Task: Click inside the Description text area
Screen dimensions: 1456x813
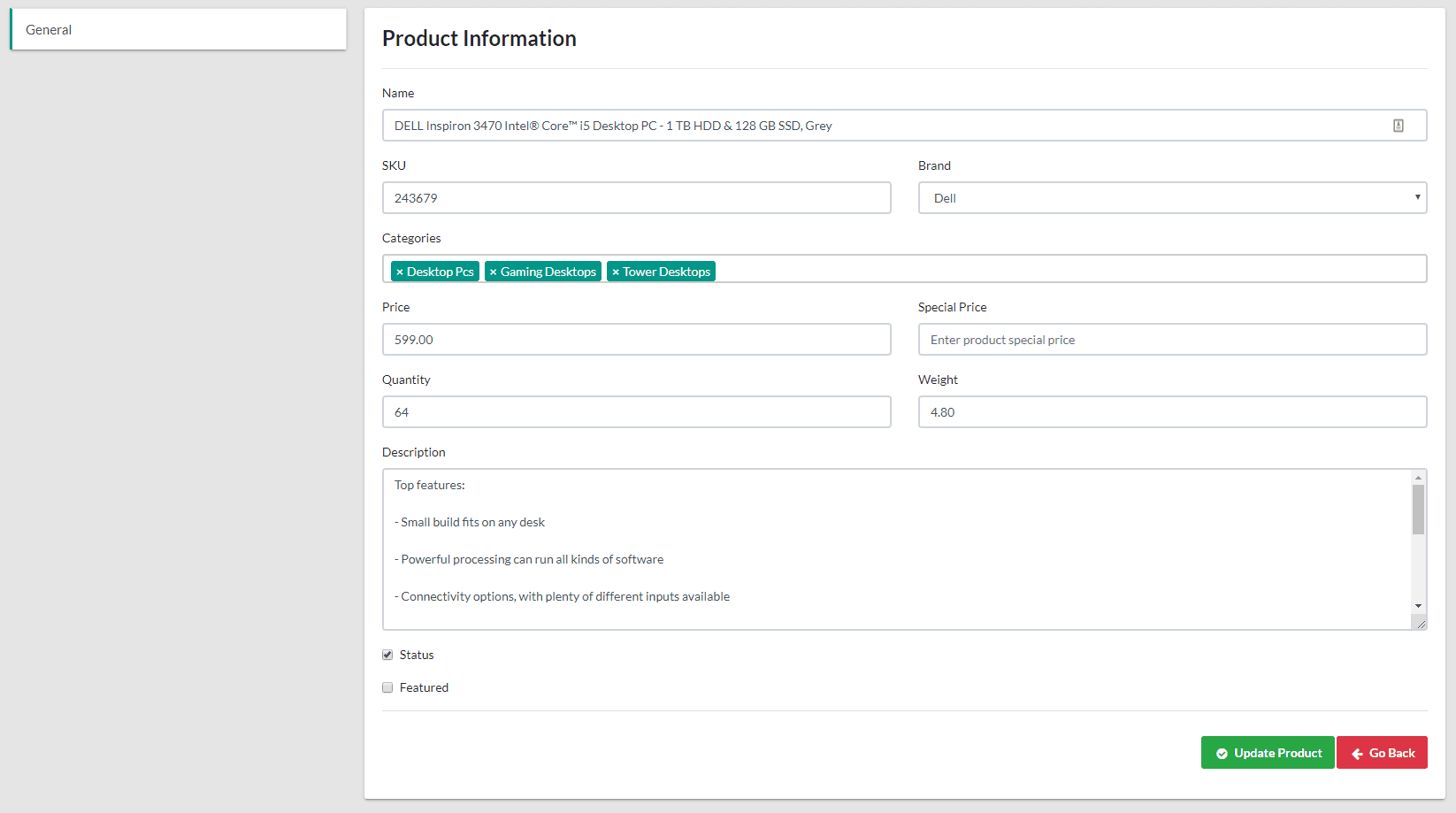Action: click(x=897, y=549)
